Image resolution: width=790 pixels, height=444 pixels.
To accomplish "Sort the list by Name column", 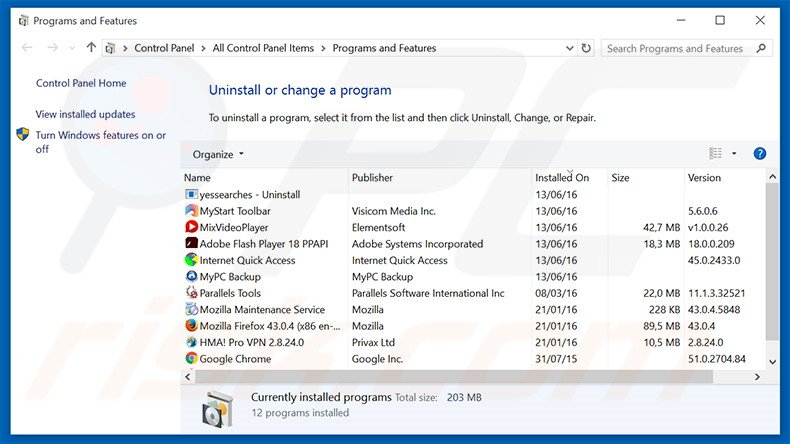I will (265, 177).
